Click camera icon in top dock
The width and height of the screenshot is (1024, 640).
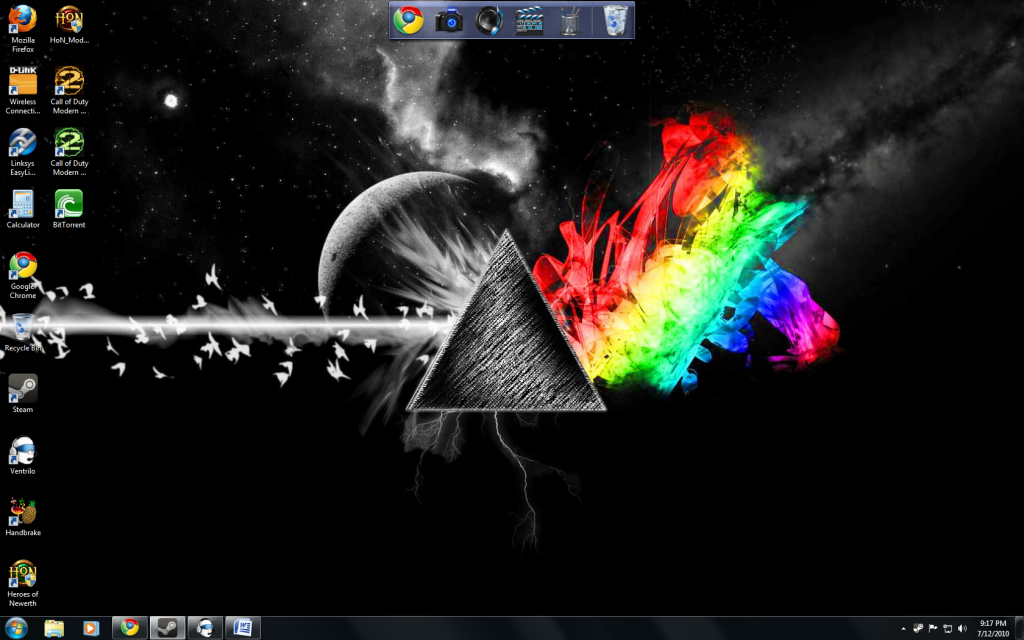click(x=449, y=20)
